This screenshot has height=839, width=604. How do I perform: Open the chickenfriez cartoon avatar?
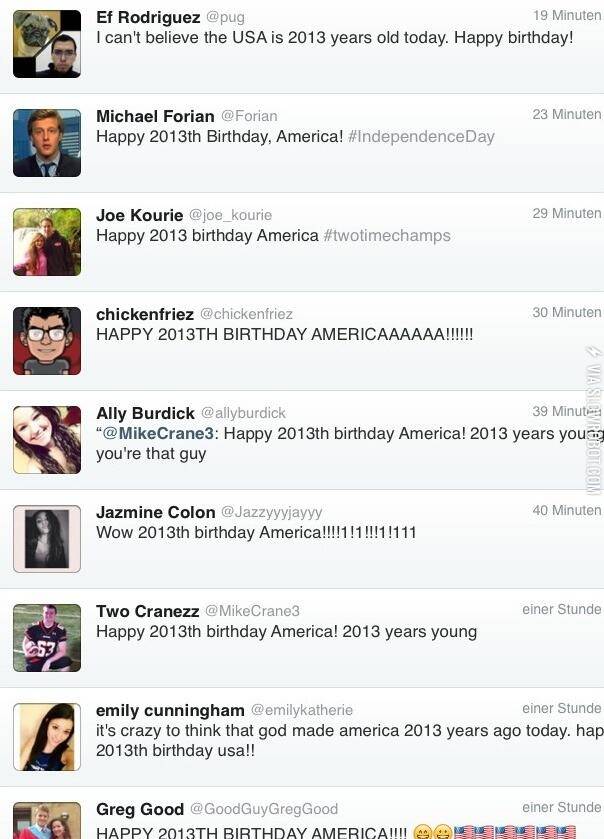(x=47, y=341)
